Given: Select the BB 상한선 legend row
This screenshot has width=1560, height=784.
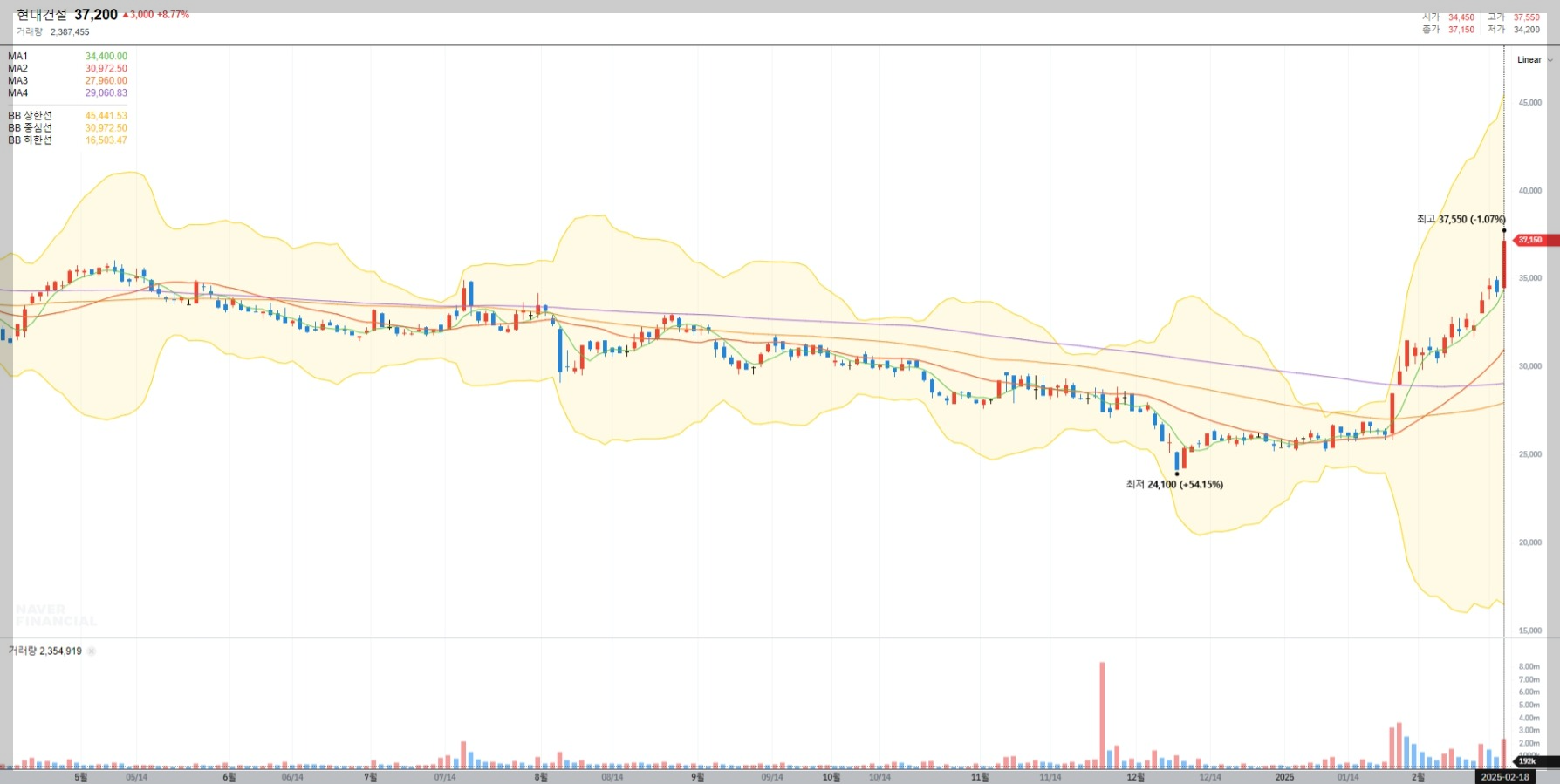Looking at the screenshot, I should pos(67,116).
